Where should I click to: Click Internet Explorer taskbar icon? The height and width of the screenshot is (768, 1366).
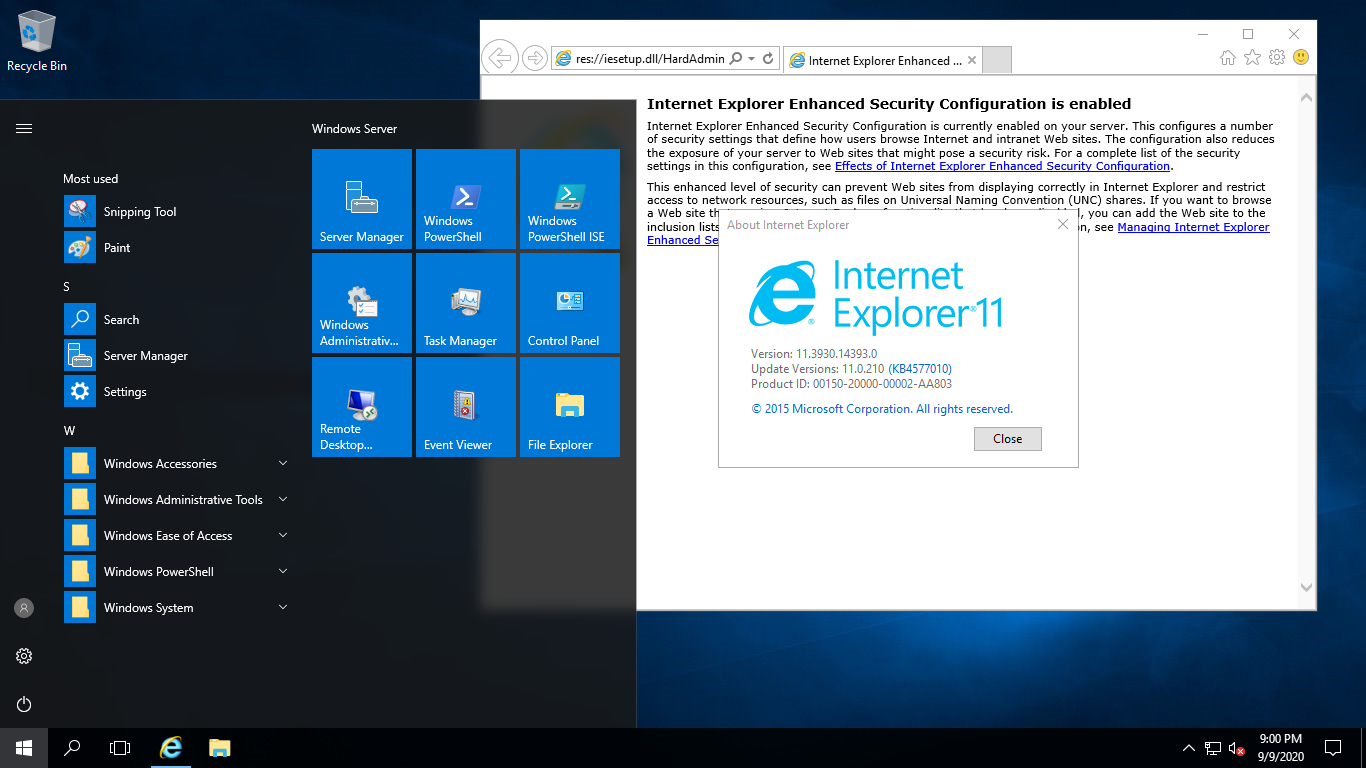coord(172,748)
